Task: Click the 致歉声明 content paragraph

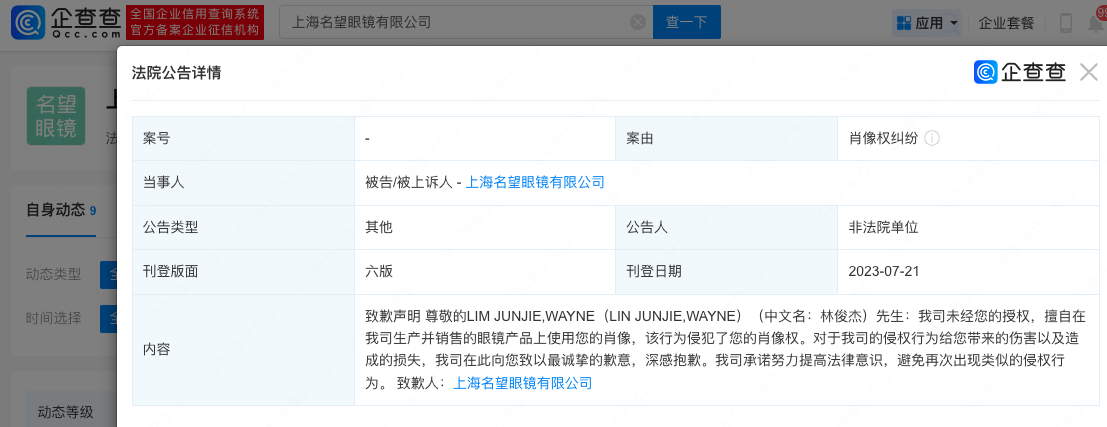Action: click(x=726, y=349)
